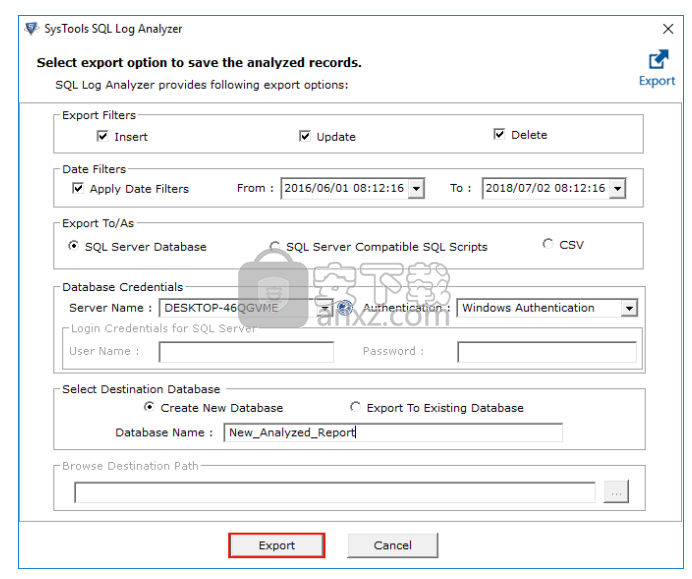Click the 'Select Destination Database' label
This screenshot has width=692, height=579.
[141, 389]
